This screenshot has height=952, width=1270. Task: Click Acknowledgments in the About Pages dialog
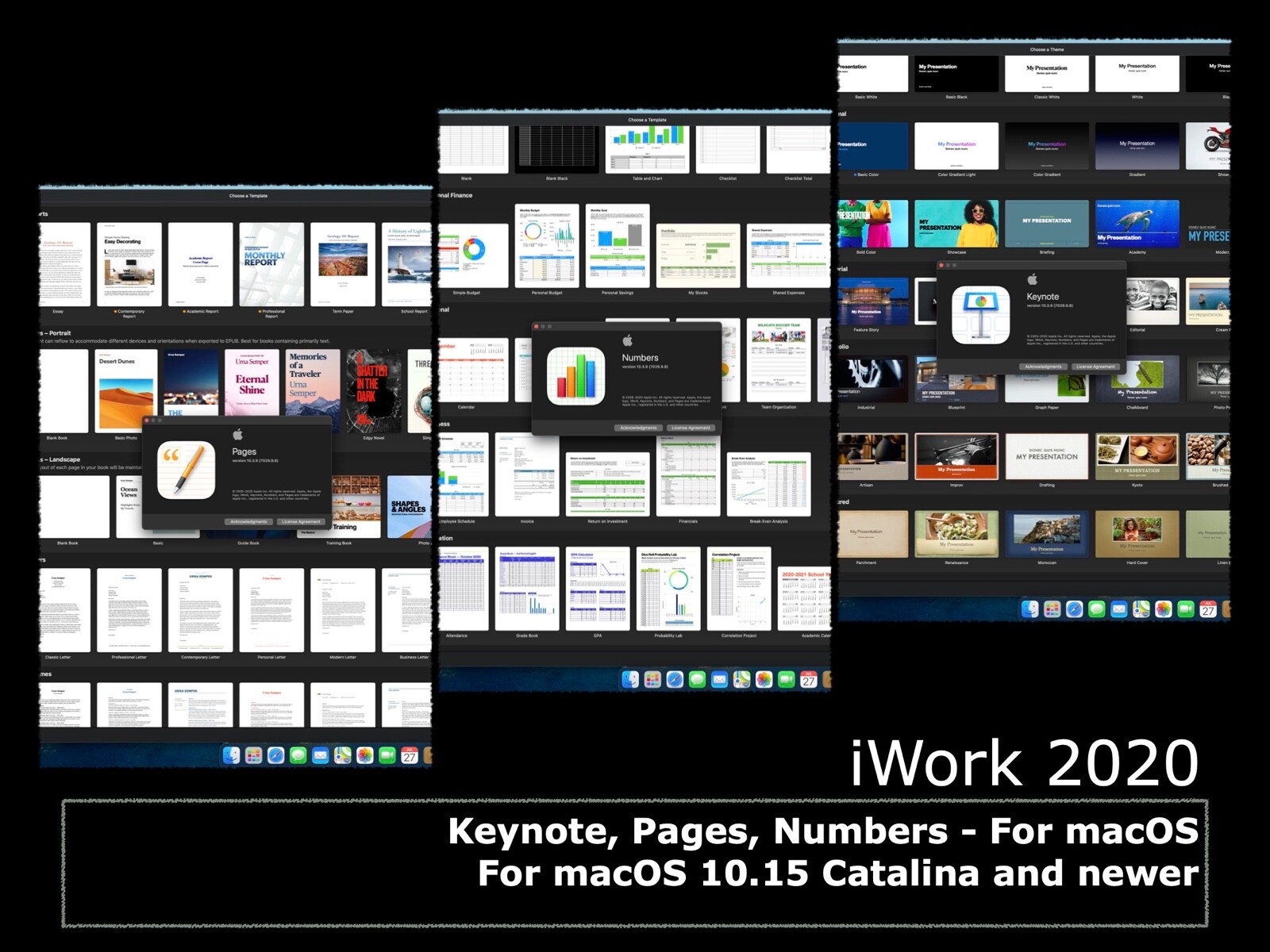pyautogui.click(x=249, y=521)
